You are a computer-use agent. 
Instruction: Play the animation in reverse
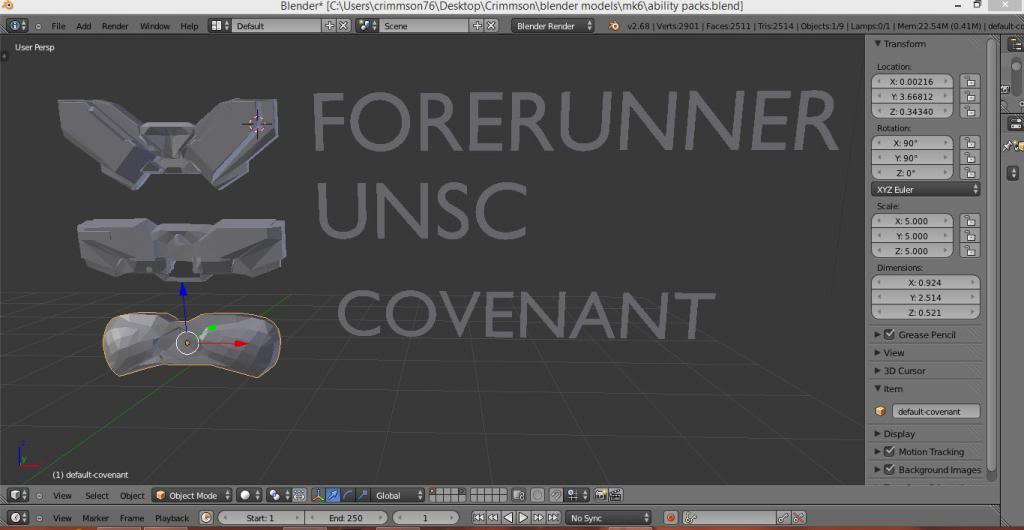[508, 518]
